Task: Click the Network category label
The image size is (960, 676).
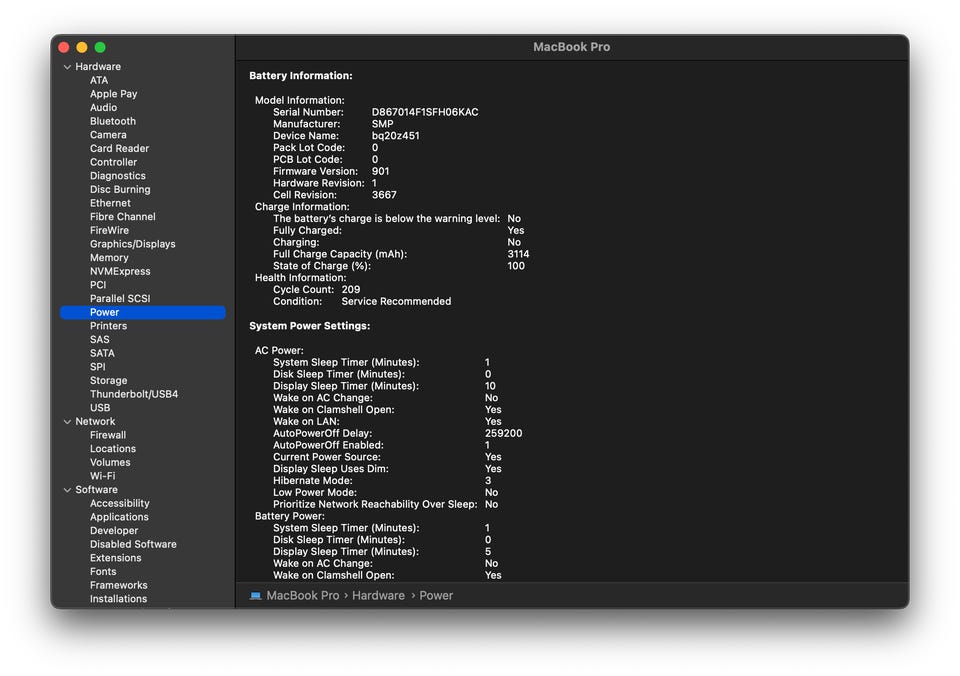Action: 95,421
